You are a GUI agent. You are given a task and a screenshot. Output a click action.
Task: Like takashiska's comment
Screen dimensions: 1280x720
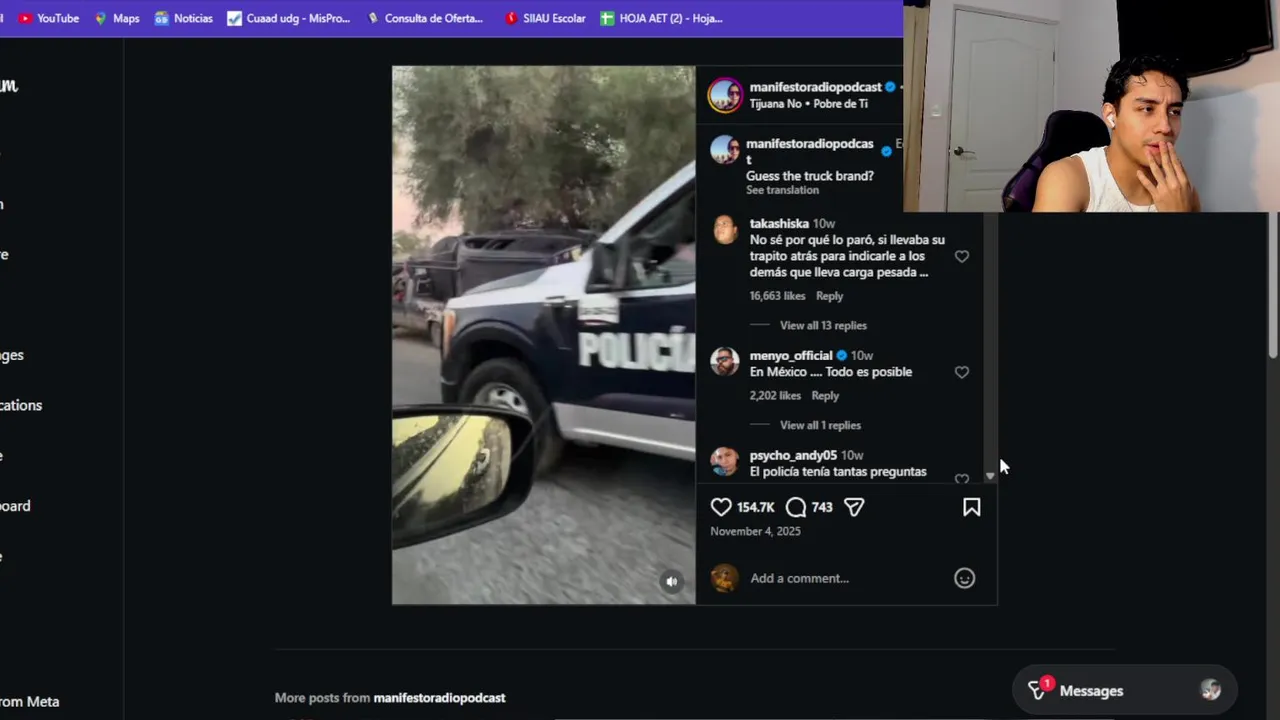962,256
